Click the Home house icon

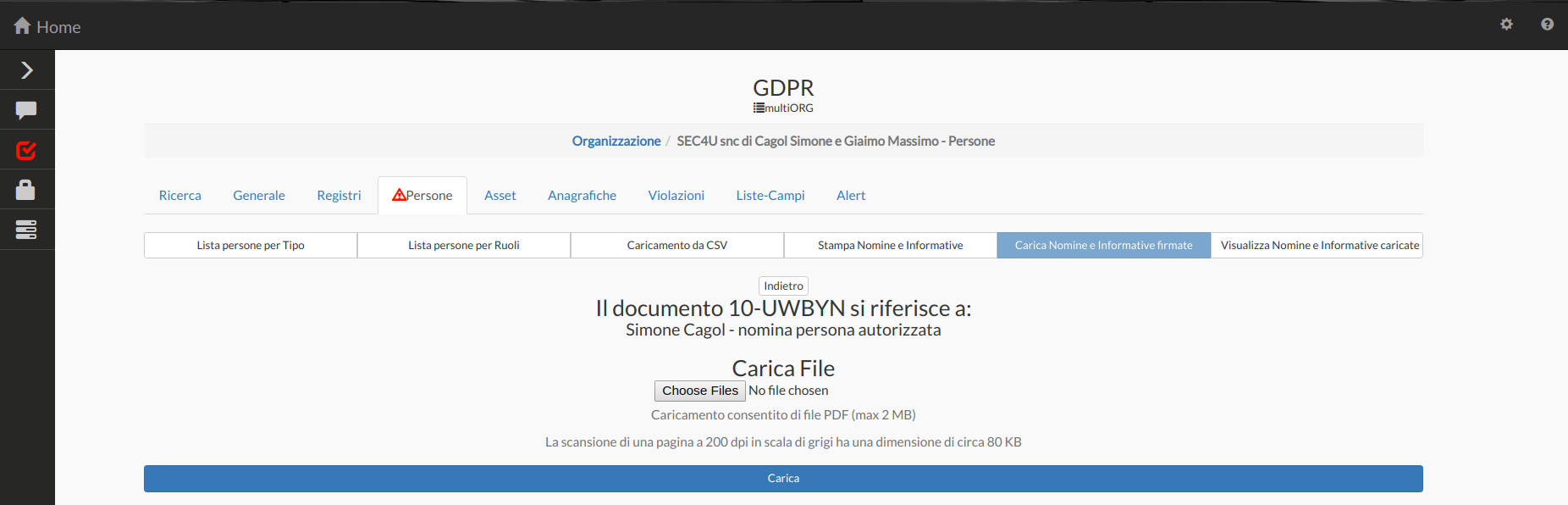pos(22,25)
